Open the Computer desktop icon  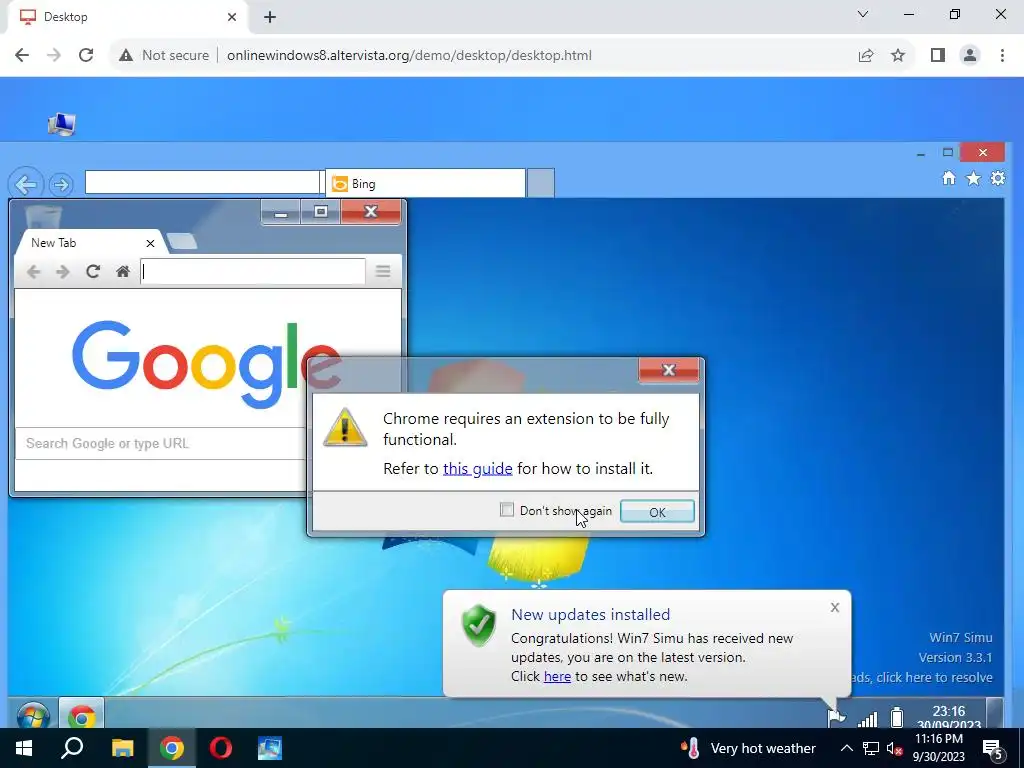[61, 124]
